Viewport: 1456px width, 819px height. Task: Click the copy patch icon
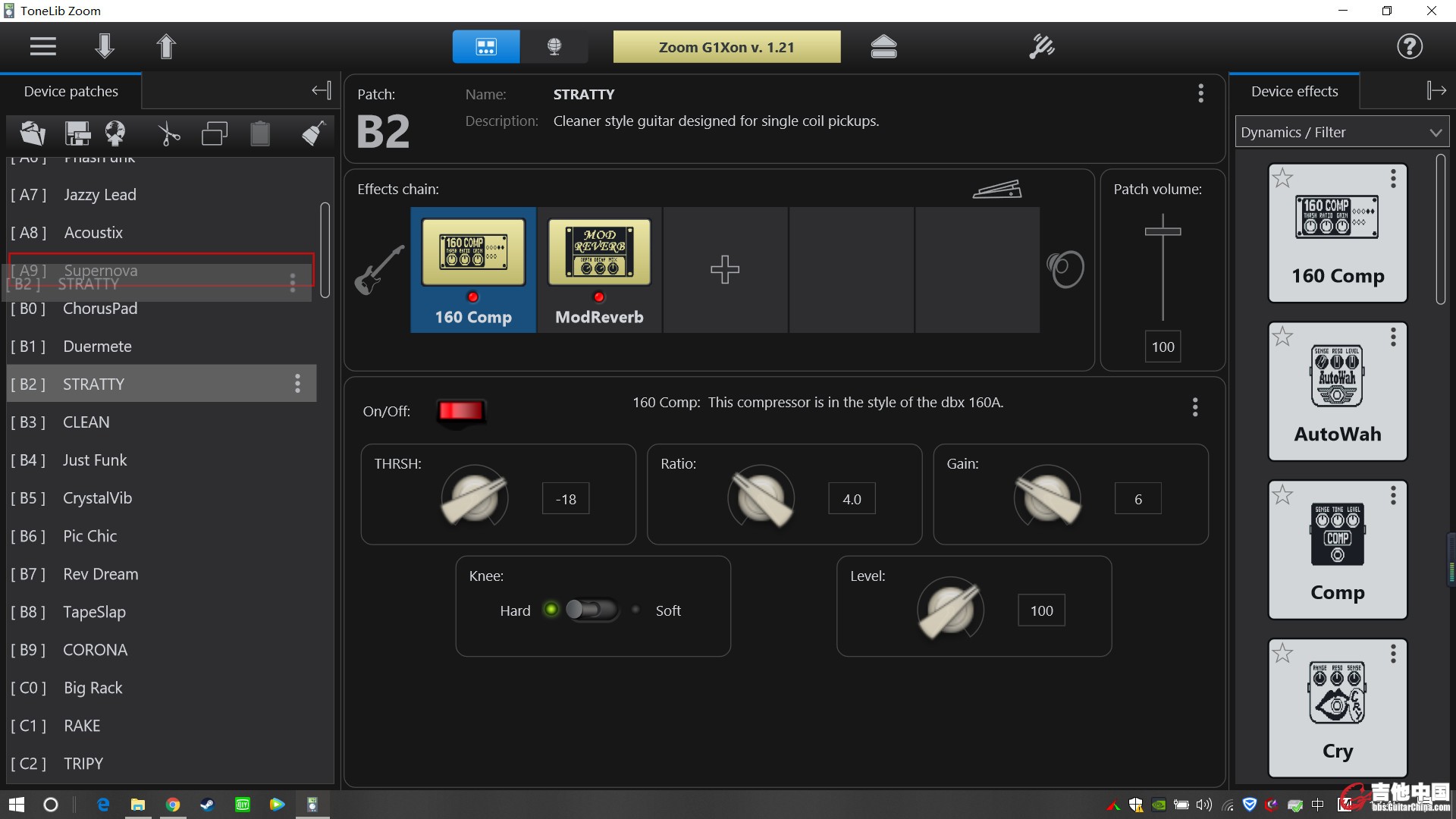click(215, 134)
